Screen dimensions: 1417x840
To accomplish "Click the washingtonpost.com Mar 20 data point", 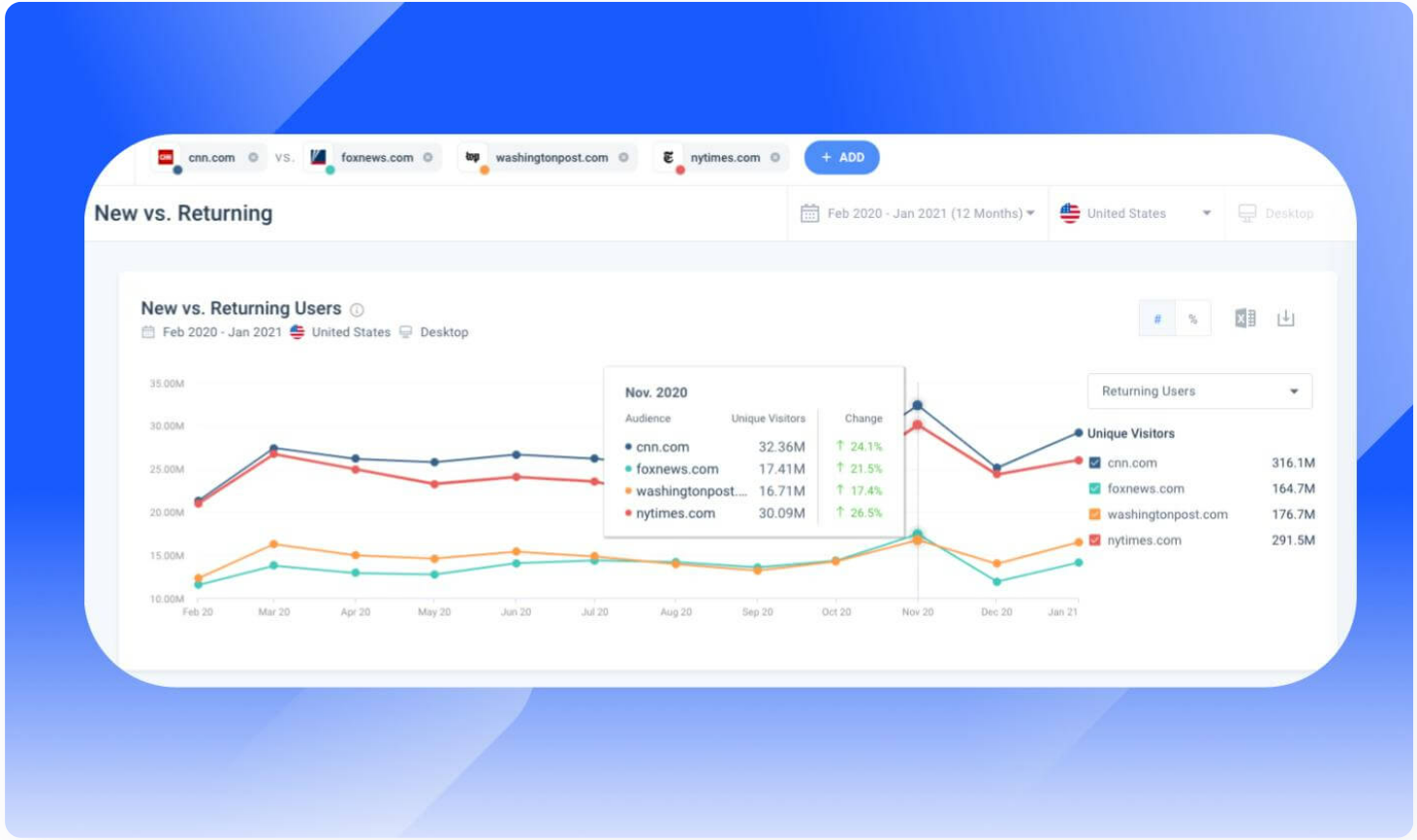I will pyautogui.click(x=273, y=544).
